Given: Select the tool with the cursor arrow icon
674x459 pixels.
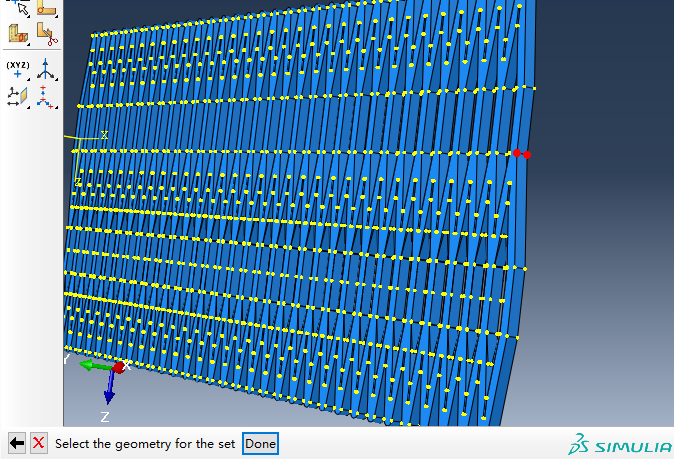Looking at the screenshot, I should (19, 8).
